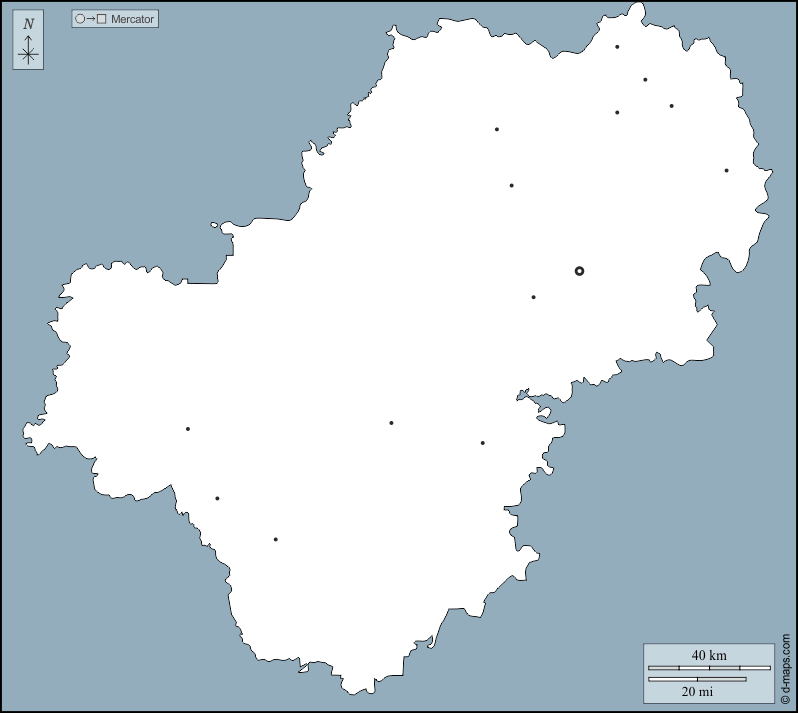Viewport: 798px width, 713px height.
Task: Click the circle-to-square projection symbol
Action: (90, 19)
